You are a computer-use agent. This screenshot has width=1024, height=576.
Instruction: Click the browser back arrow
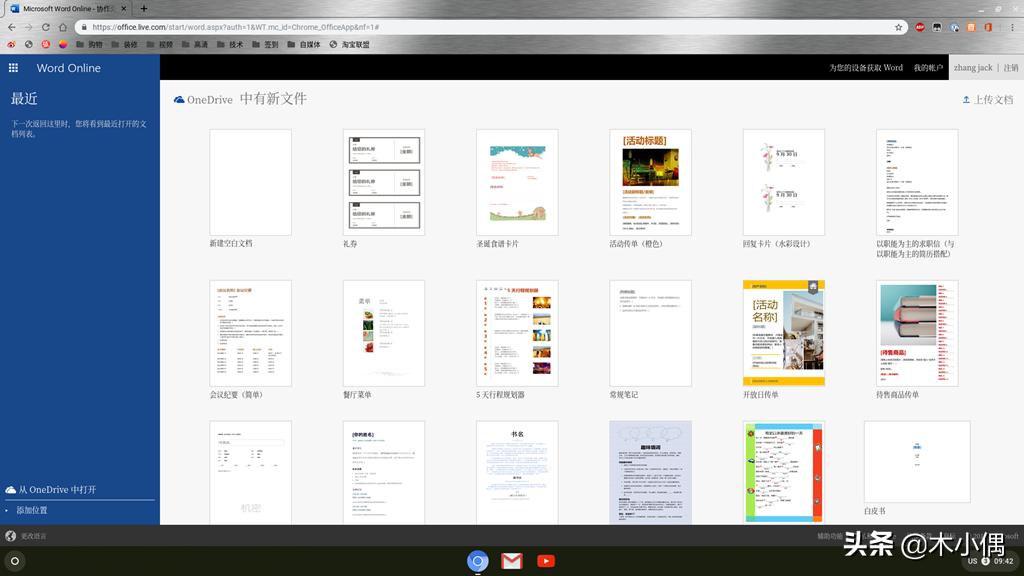(x=10, y=29)
